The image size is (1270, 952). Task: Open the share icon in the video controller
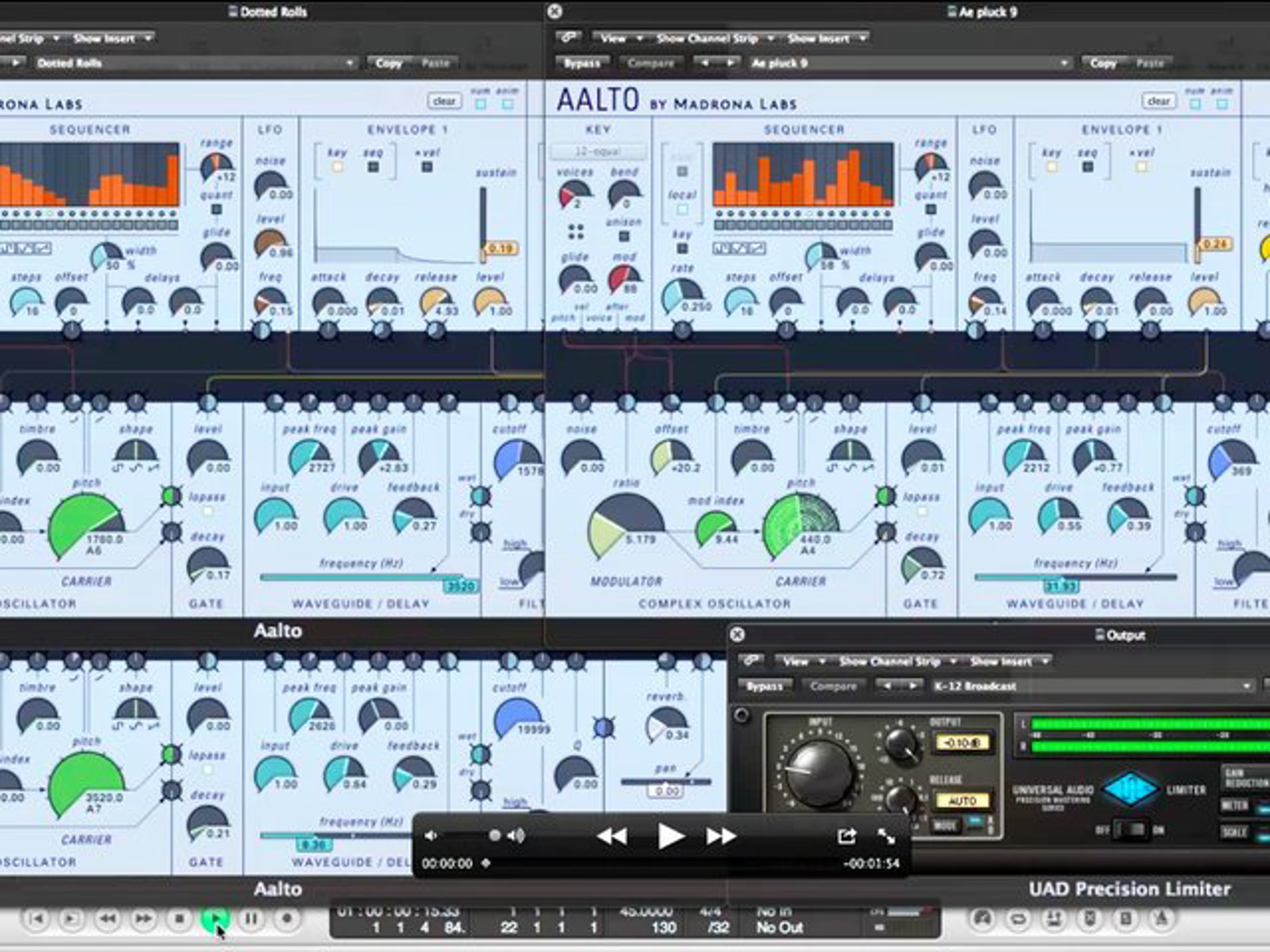[x=847, y=836]
